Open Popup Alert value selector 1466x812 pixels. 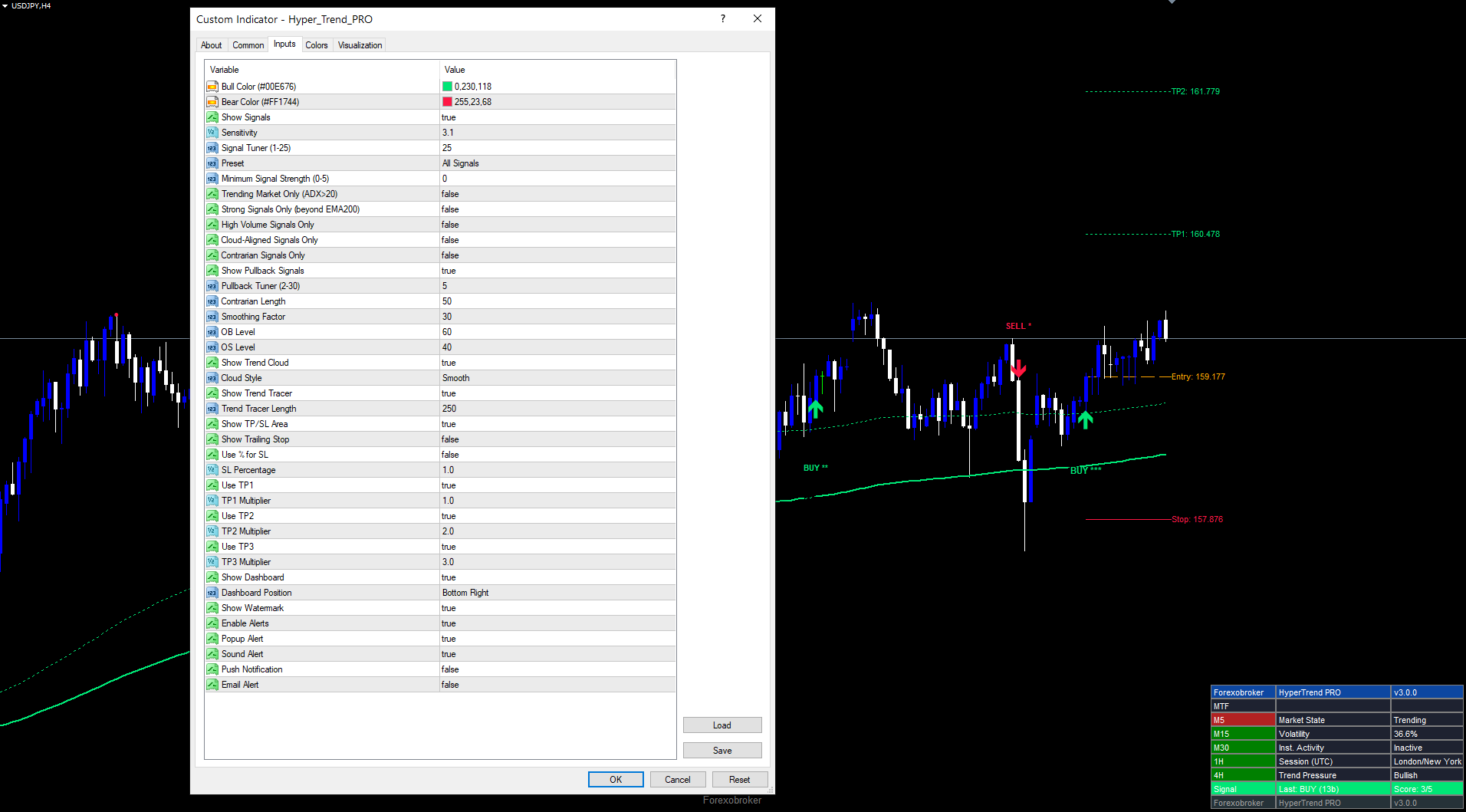(x=557, y=639)
